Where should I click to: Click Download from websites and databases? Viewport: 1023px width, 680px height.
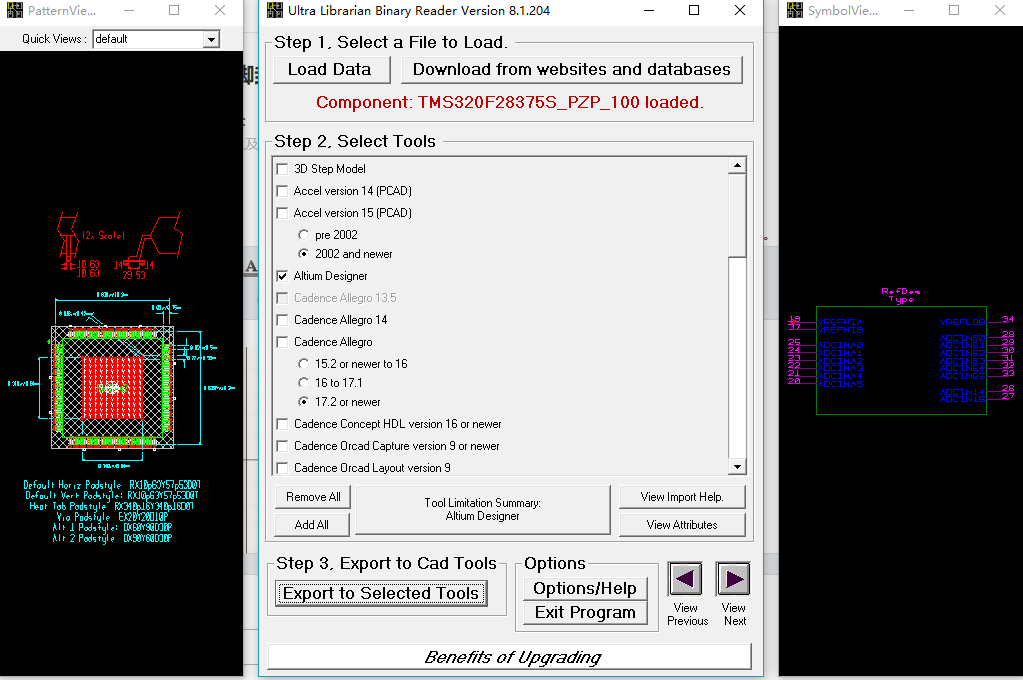(x=572, y=69)
